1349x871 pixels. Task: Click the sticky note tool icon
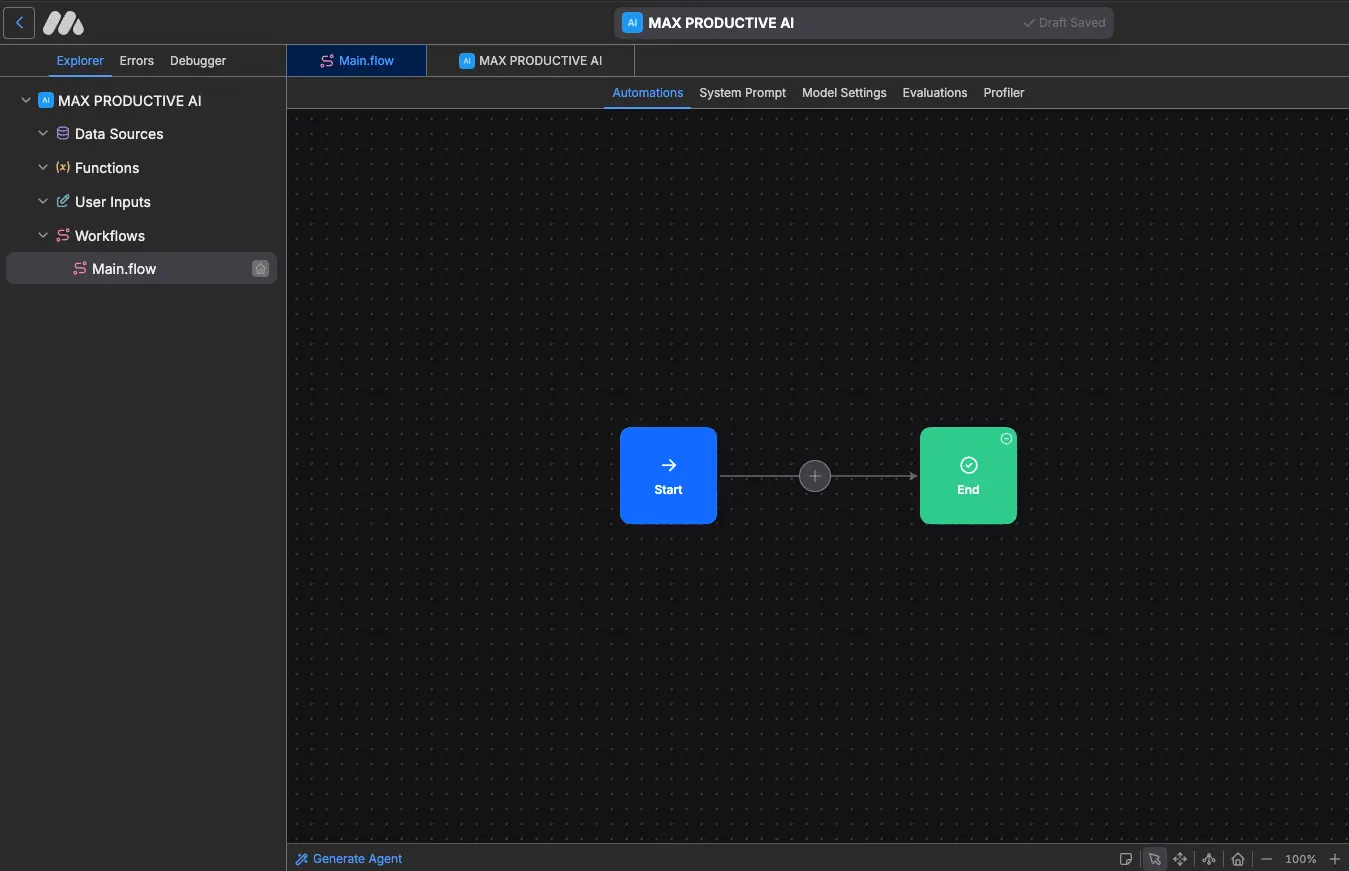1126,859
